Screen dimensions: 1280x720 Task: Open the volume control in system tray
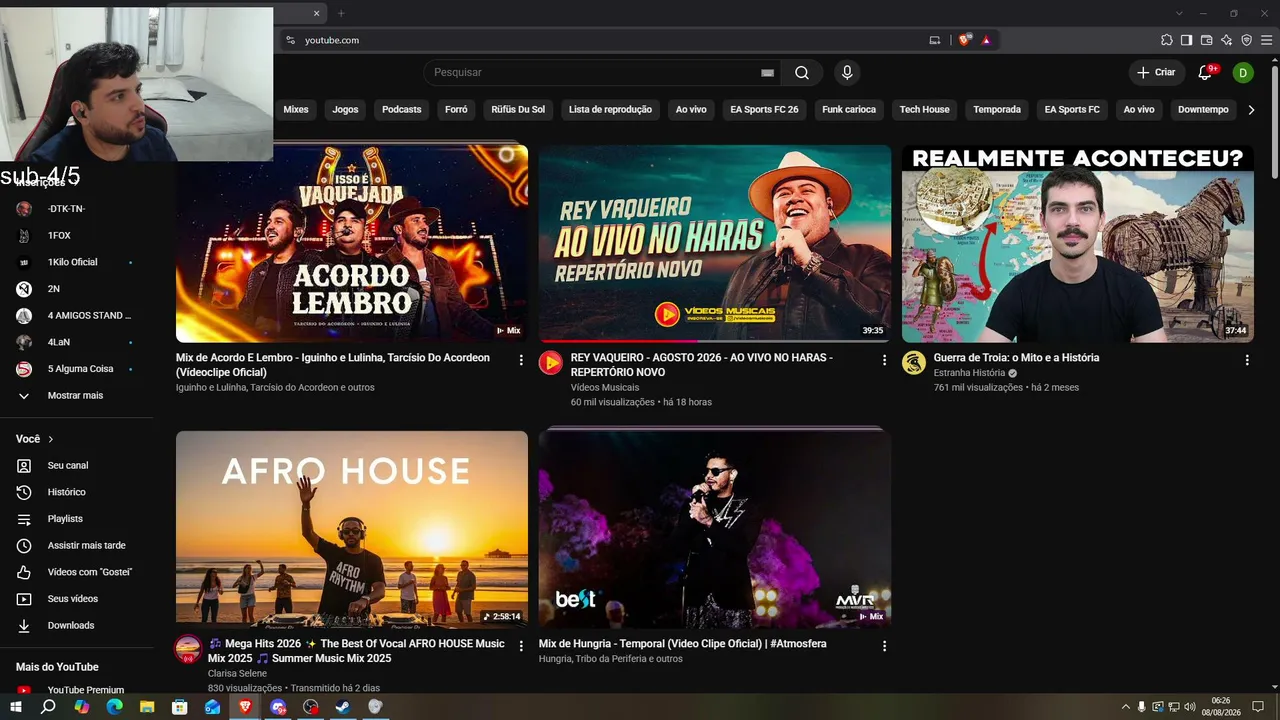tap(1191, 707)
